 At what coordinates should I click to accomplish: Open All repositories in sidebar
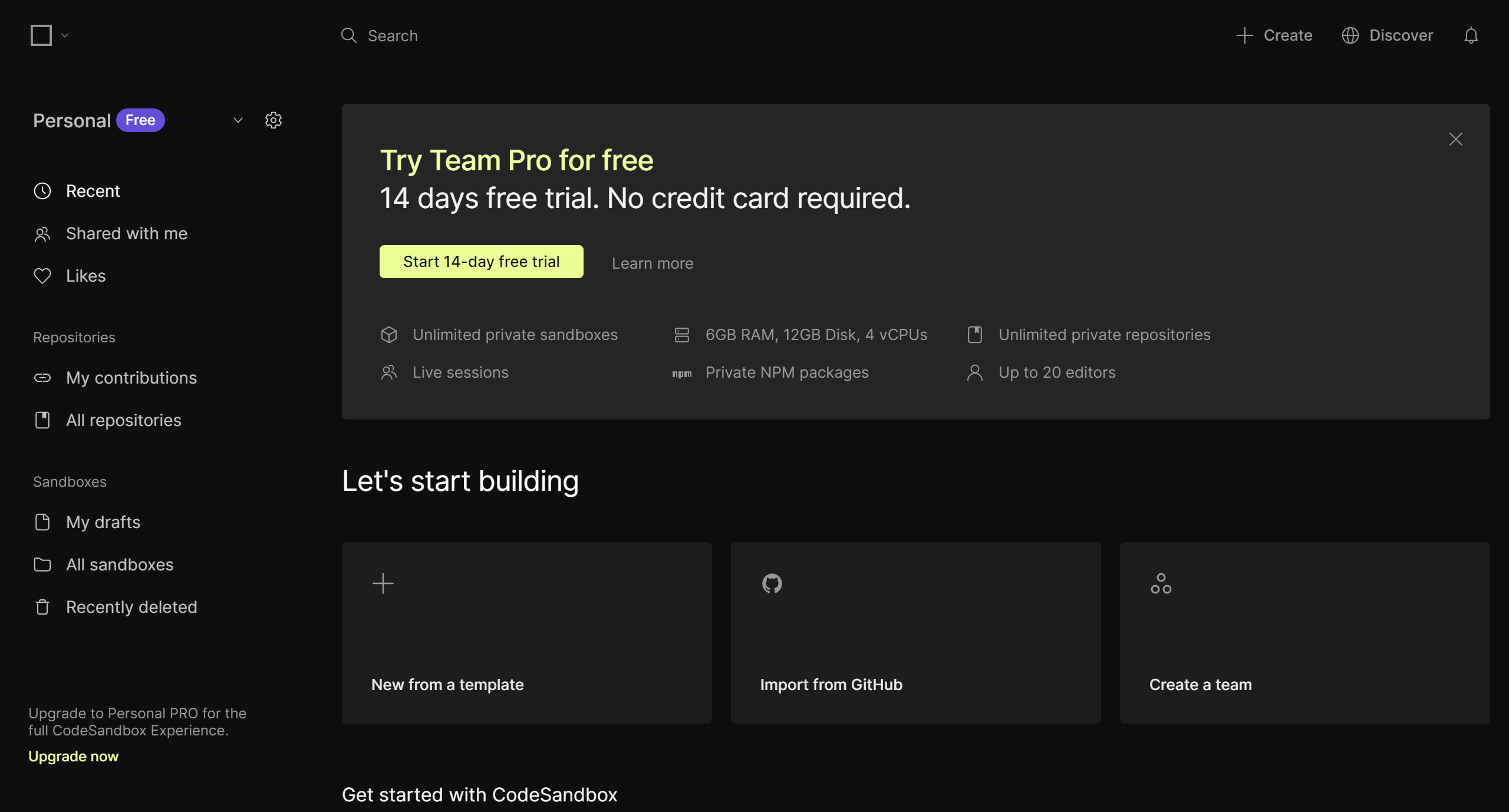click(x=123, y=420)
